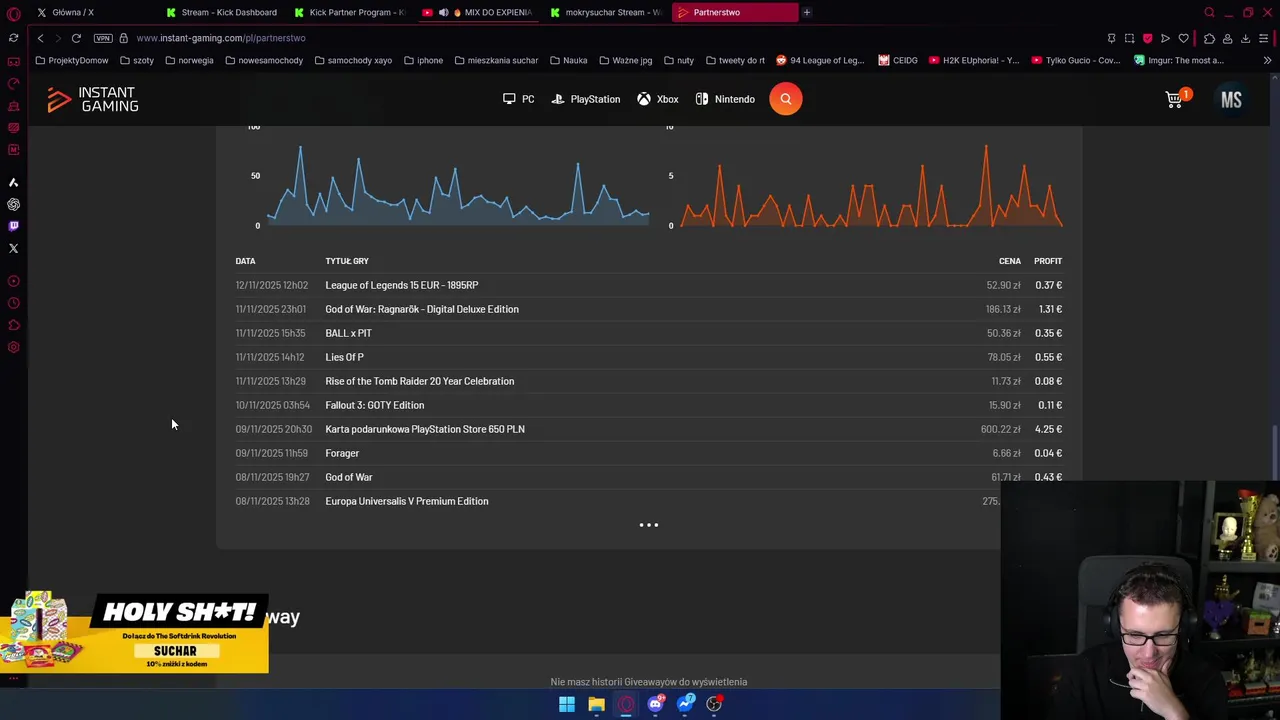Image resolution: width=1280 pixels, height=720 pixels.
Task: Open the Nintendo platform menu
Action: [725, 99]
